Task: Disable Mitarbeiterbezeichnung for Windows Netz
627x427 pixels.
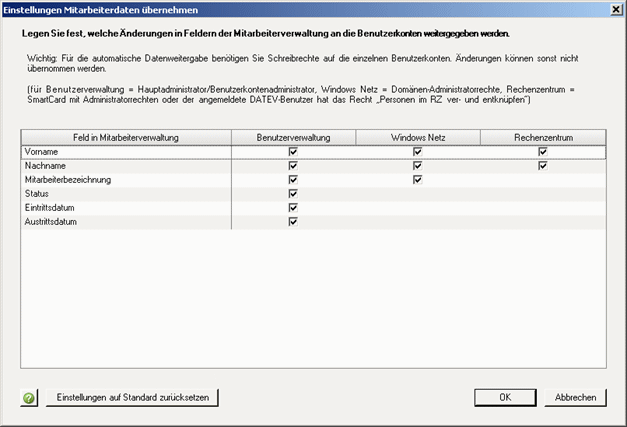Action: (417, 180)
